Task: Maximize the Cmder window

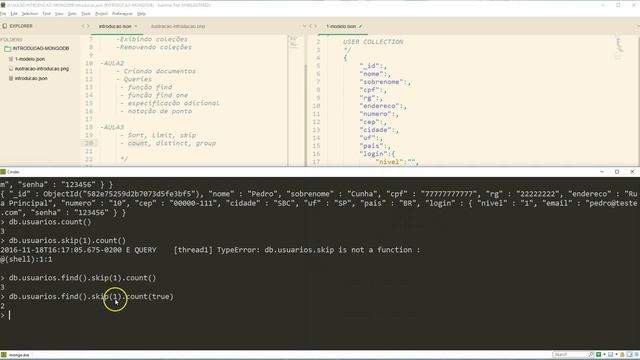Action: [x=617, y=172]
